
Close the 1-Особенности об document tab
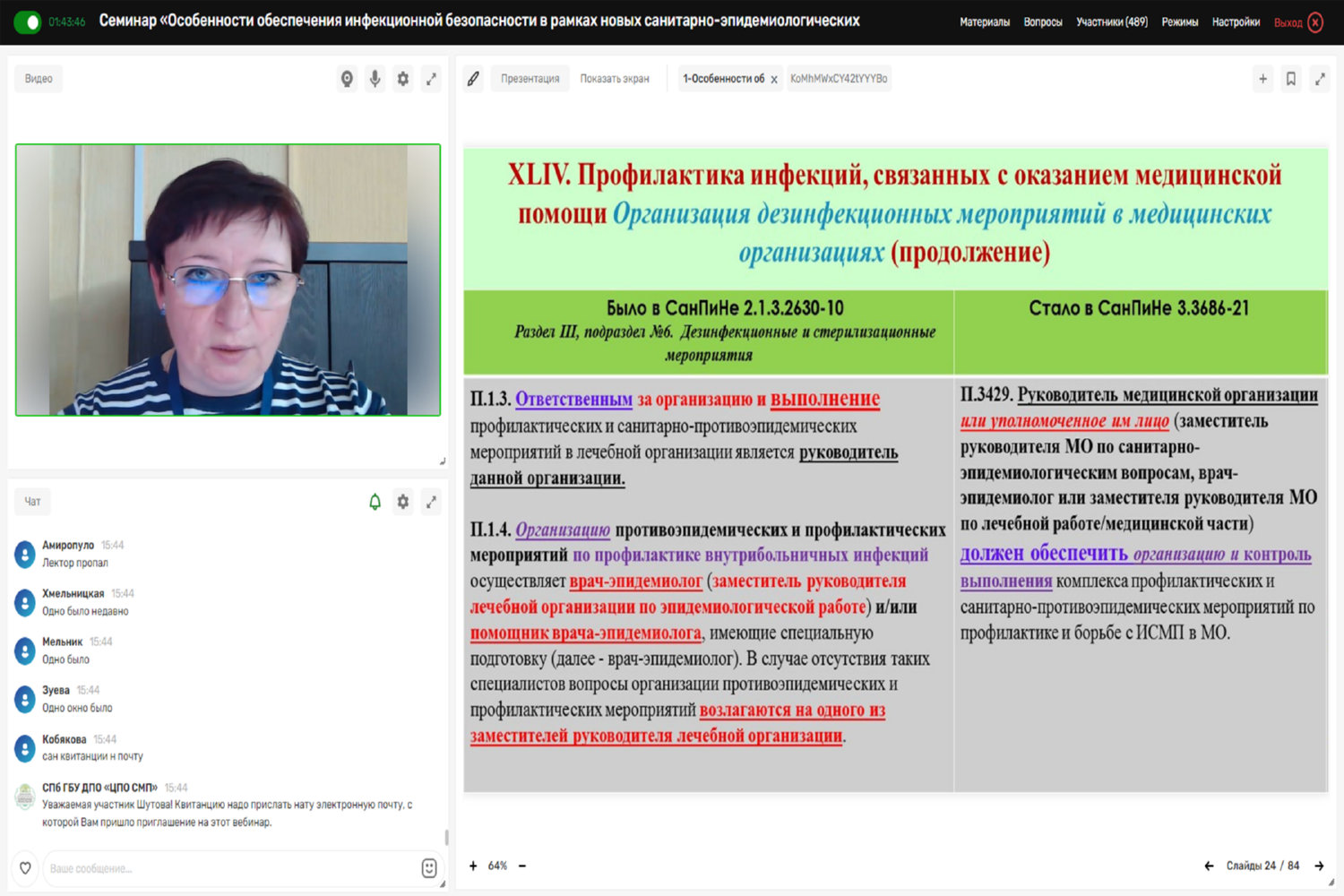[774, 80]
